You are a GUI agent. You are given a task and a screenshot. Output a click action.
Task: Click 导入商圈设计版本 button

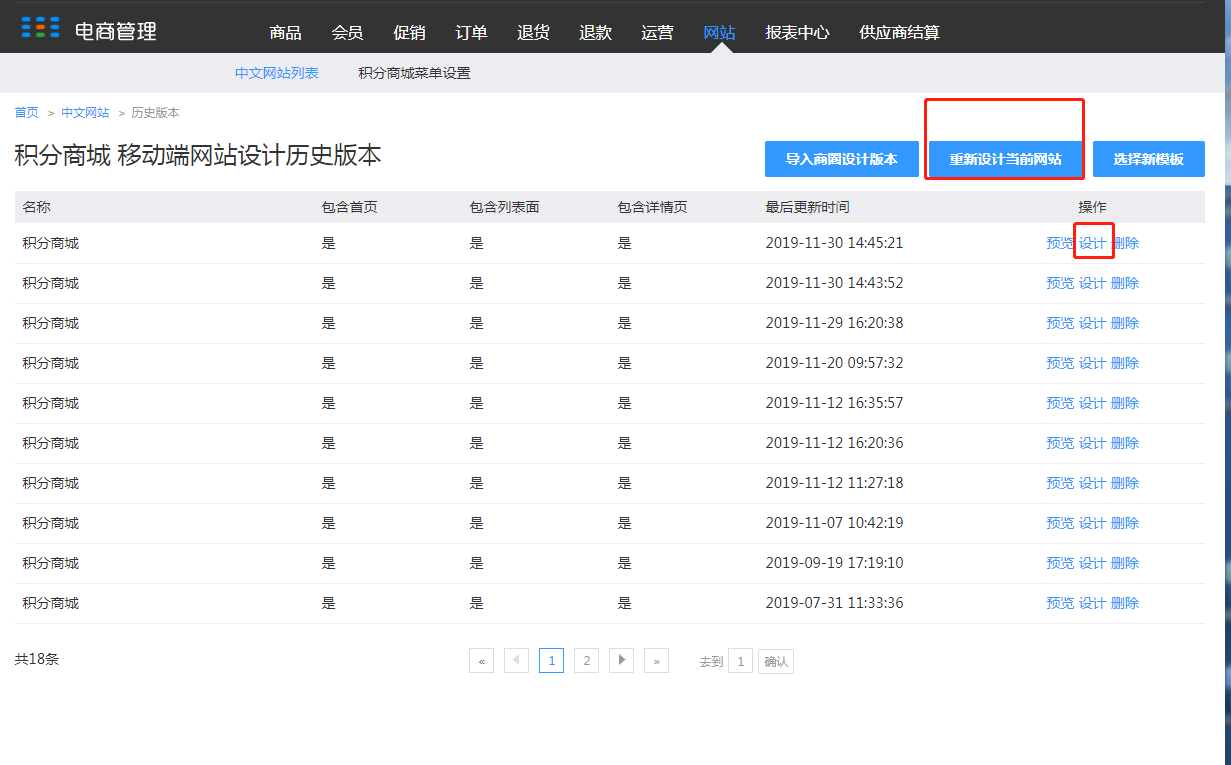point(842,159)
